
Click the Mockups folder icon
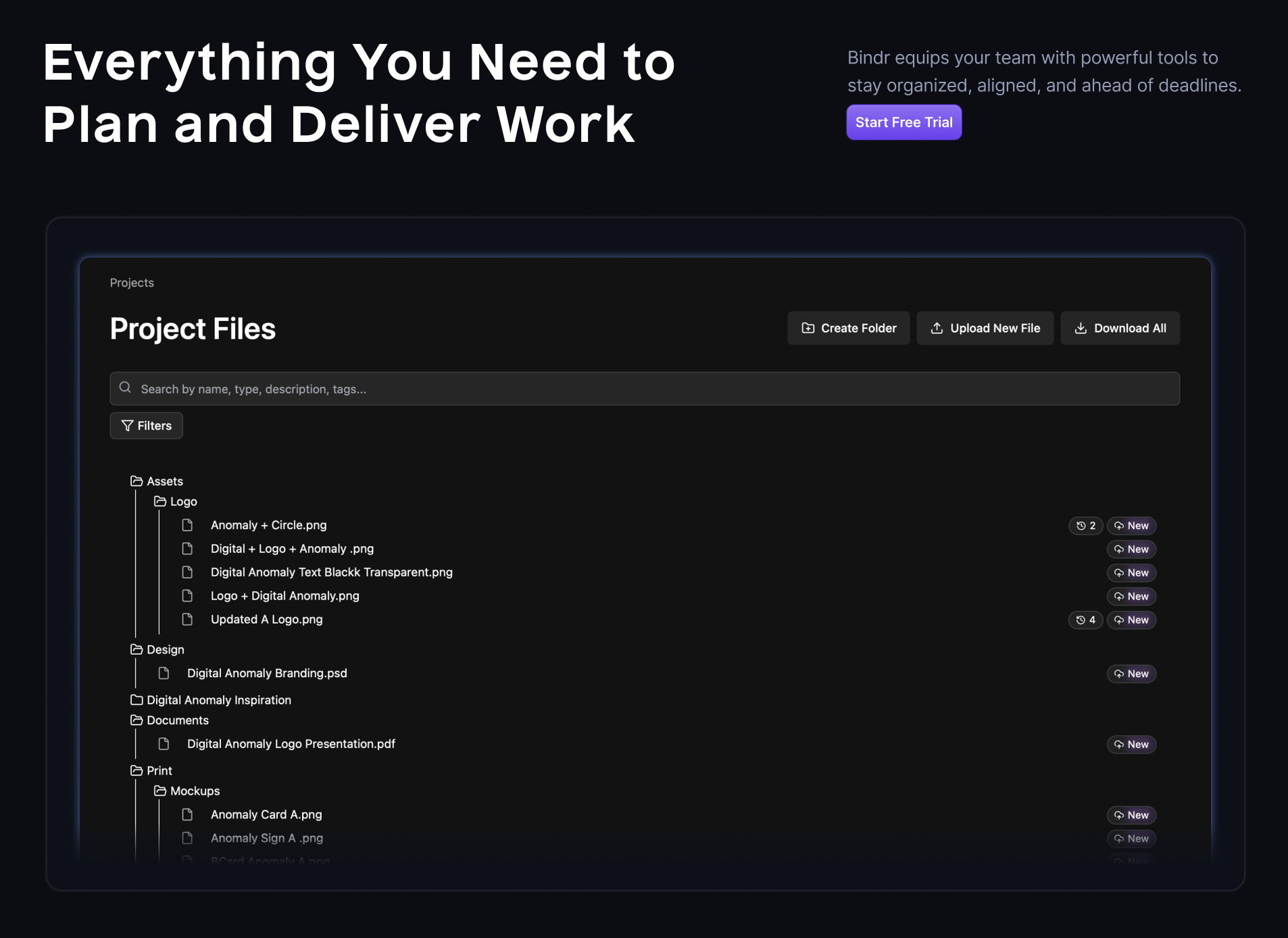coord(160,791)
